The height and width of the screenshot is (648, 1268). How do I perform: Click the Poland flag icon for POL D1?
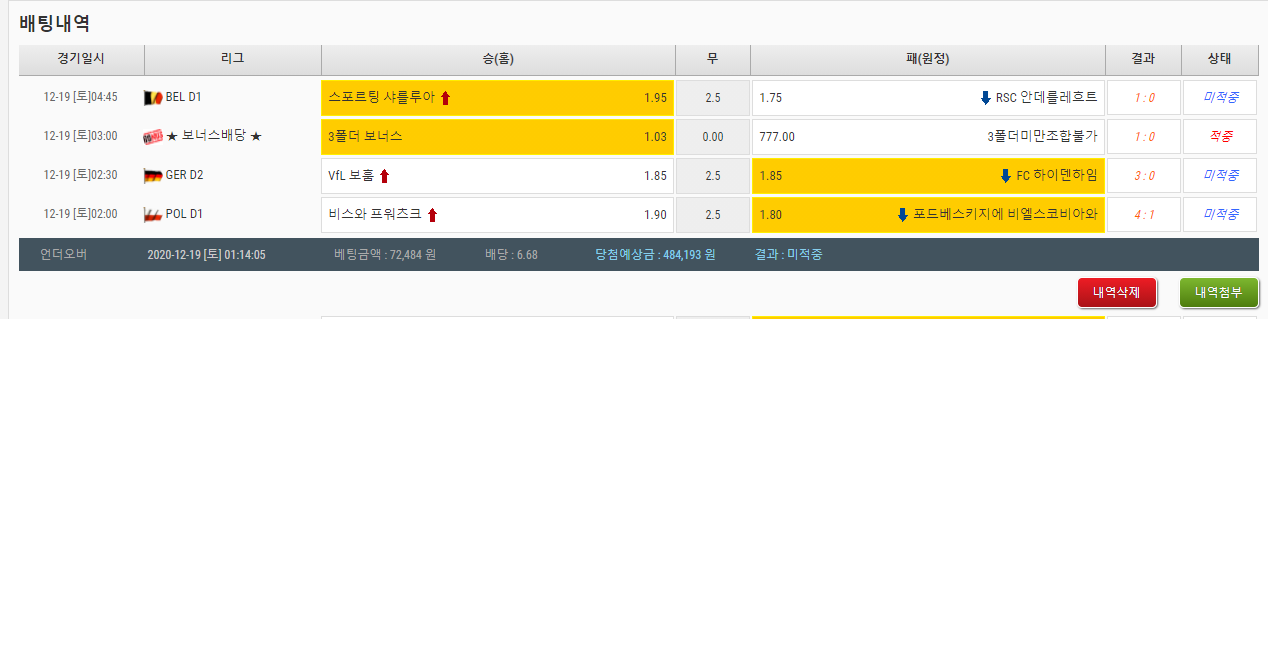point(153,215)
